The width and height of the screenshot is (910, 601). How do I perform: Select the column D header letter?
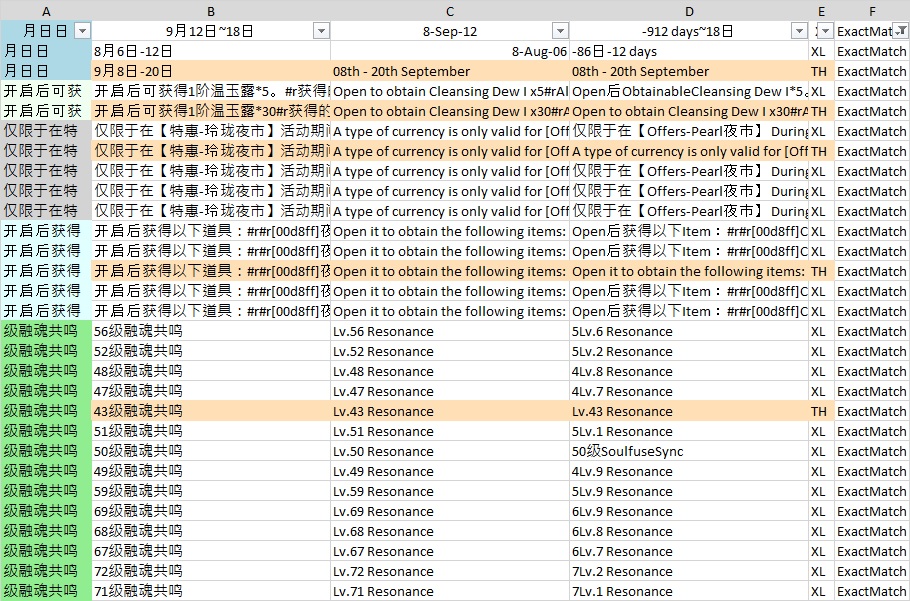689,10
